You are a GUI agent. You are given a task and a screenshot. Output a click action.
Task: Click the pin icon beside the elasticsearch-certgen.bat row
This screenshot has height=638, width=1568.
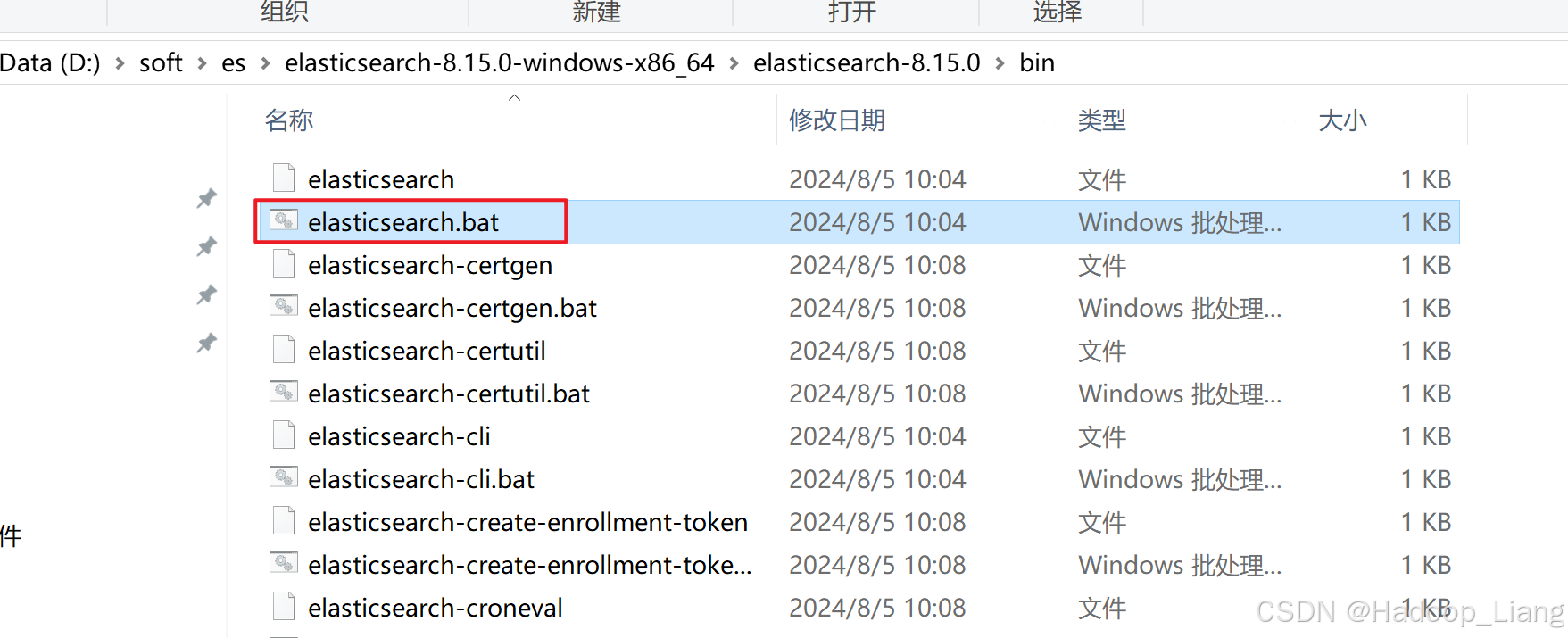(x=207, y=294)
